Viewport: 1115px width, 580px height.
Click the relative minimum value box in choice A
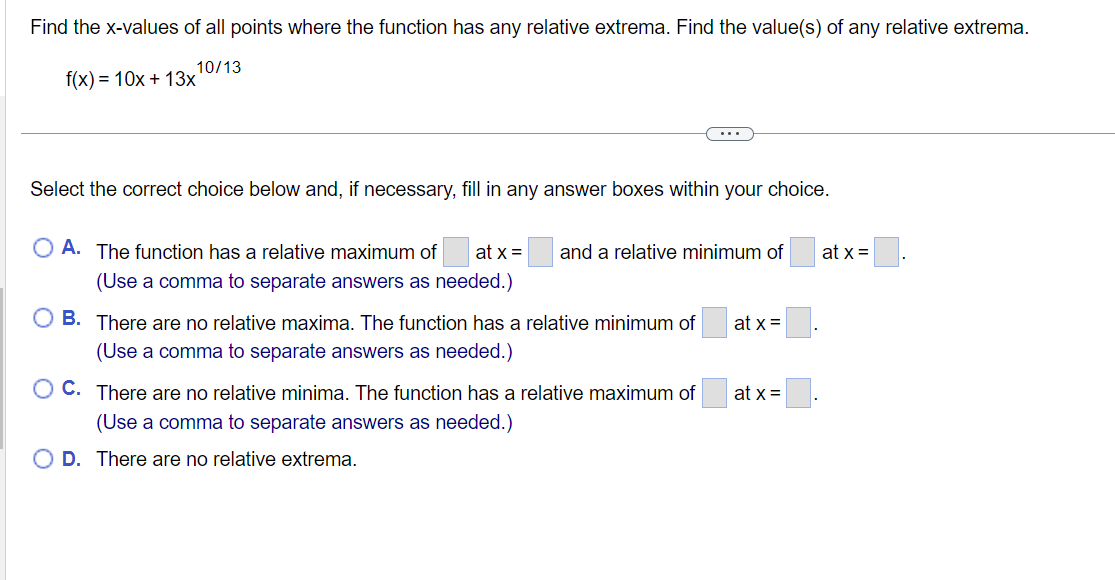click(800, 252)
